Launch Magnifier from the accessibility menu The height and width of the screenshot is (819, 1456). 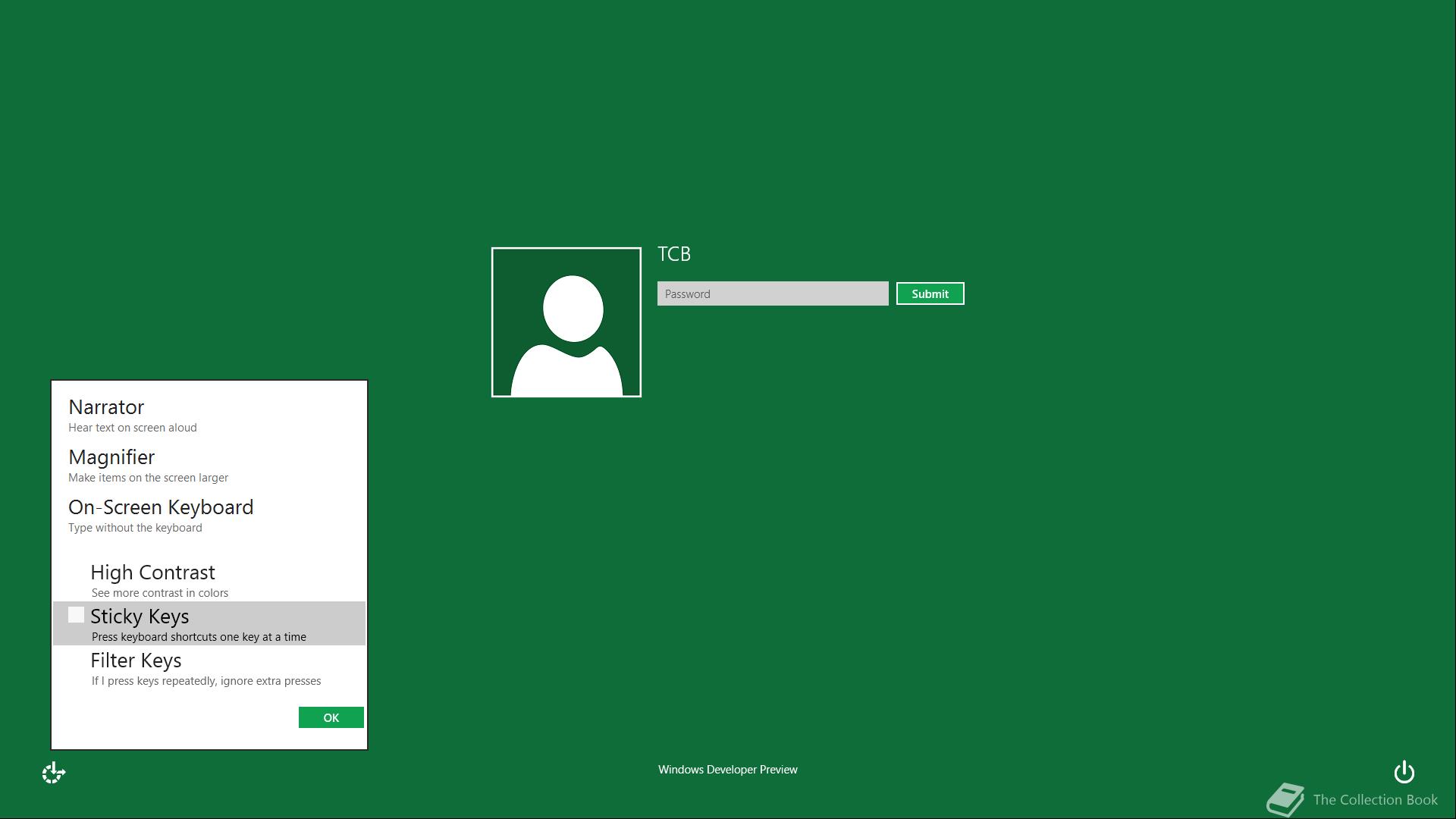pyautogui.click(x=209, y=465)
